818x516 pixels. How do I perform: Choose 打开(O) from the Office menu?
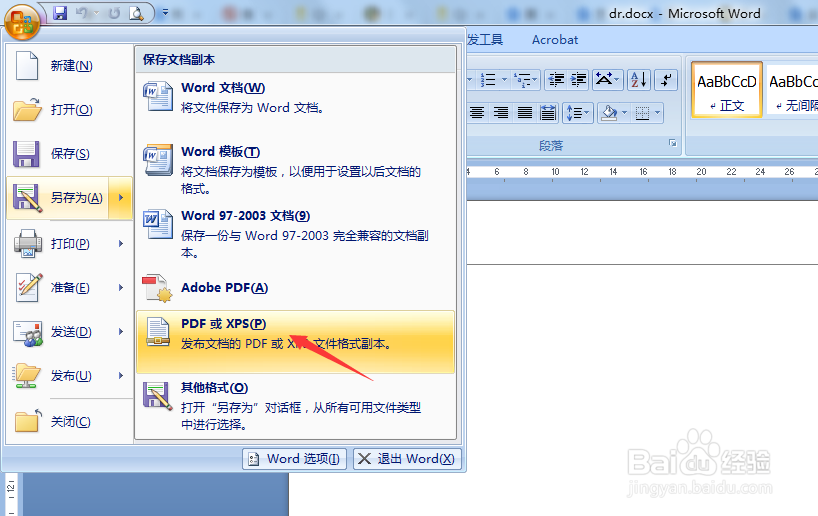(70, 110)
